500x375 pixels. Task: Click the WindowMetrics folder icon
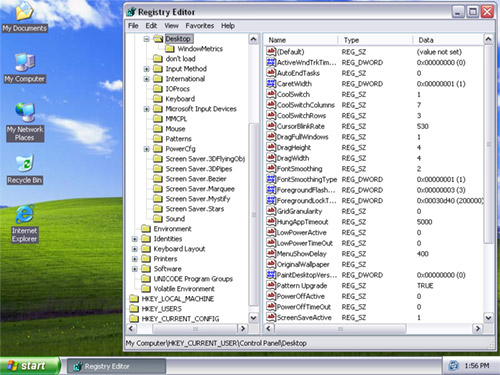[x=170, y=49]
